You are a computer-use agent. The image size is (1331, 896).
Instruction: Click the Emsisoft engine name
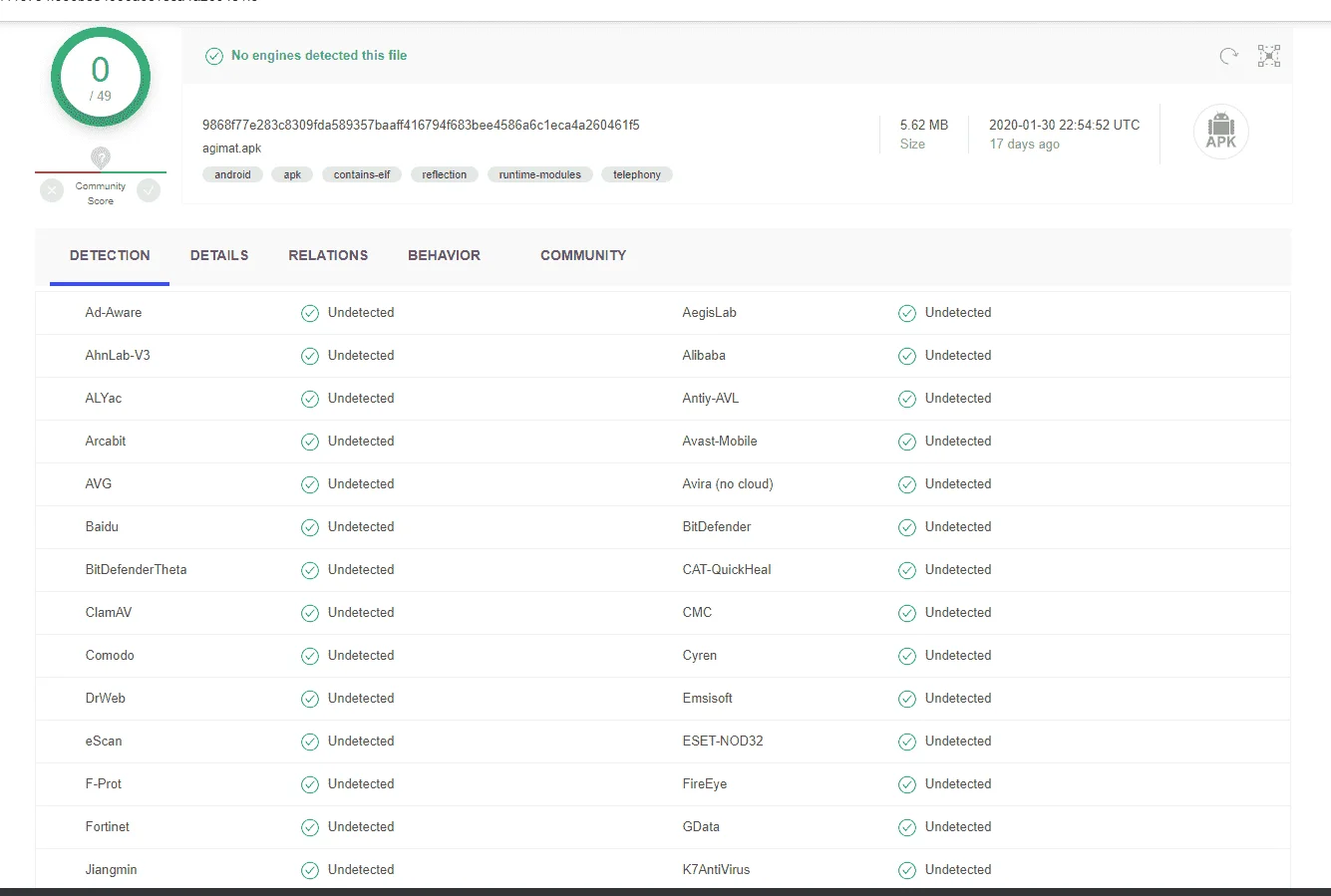click(x=708, y=699)
